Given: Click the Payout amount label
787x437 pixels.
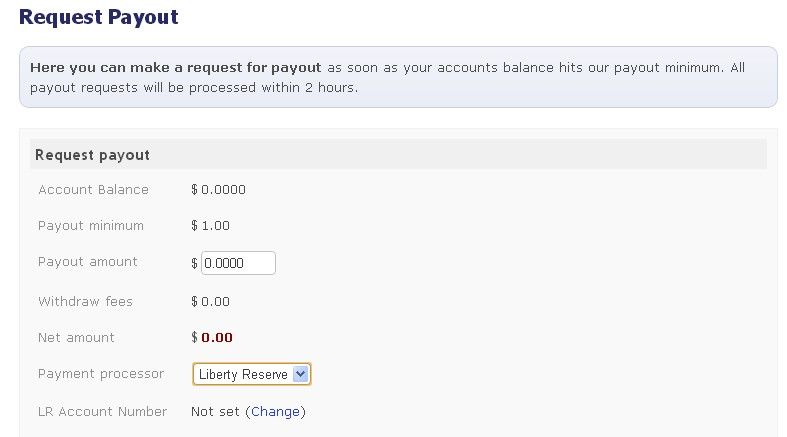Looking at the screenshot, I should 88,262.
